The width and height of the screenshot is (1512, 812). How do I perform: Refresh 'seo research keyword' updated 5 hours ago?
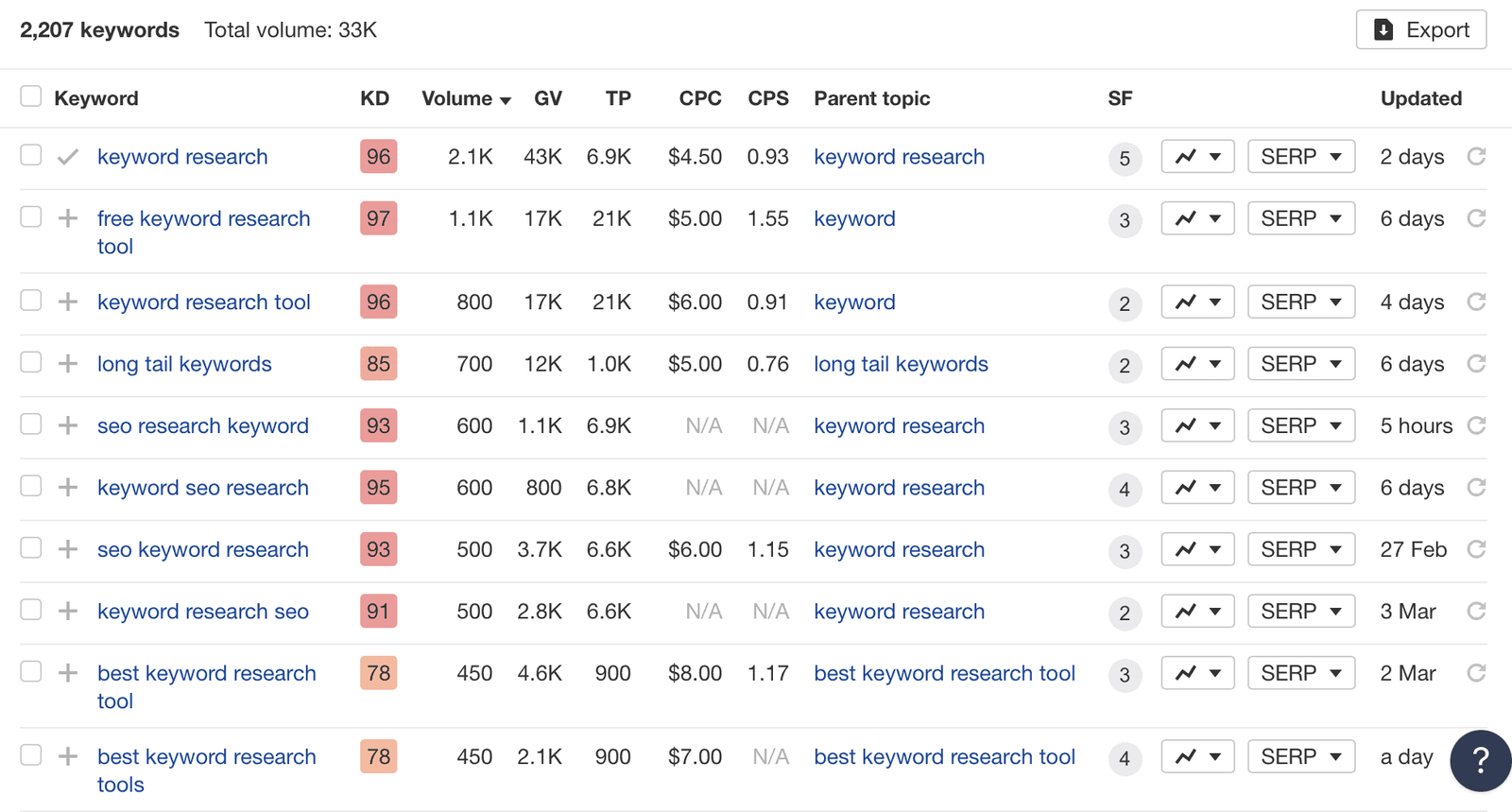pos(1476,425)
